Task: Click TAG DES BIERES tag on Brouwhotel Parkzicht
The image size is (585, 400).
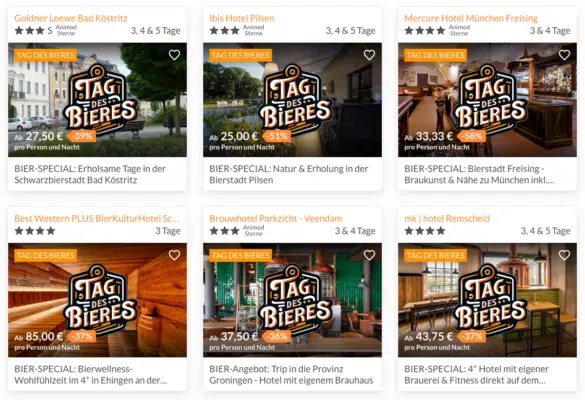Action: point(241,256)
